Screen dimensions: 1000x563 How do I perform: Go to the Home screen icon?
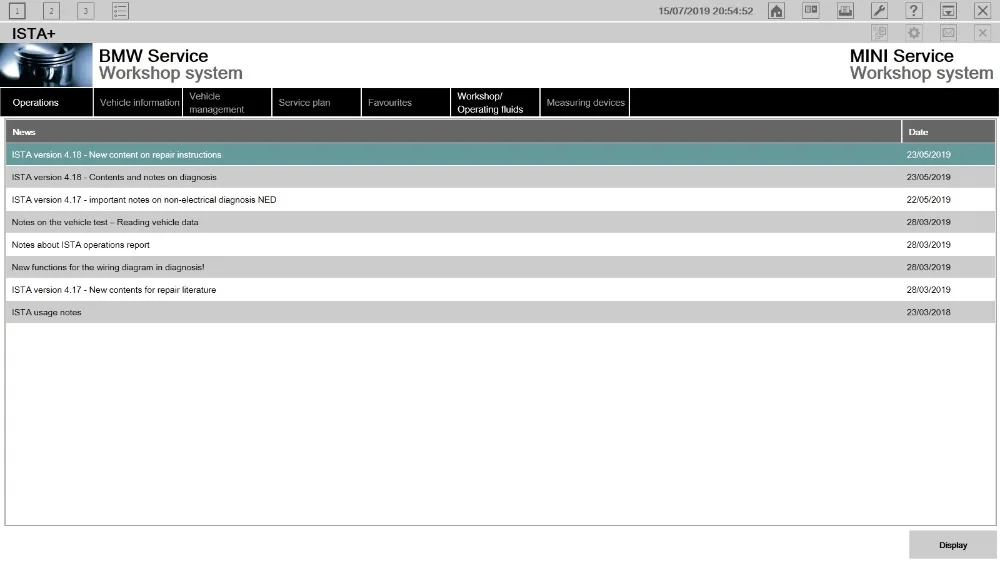coord(776,11)
